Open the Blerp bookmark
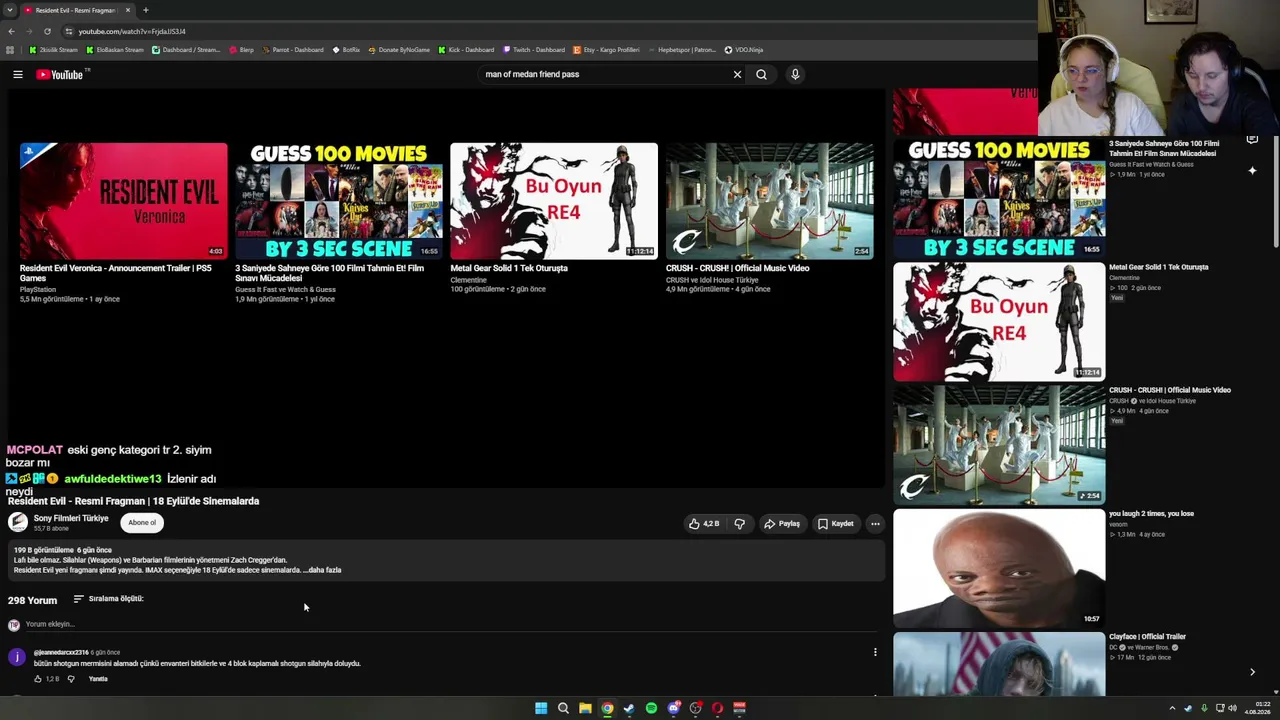This screenshot has width=1280, height=720. coord(242,50)
